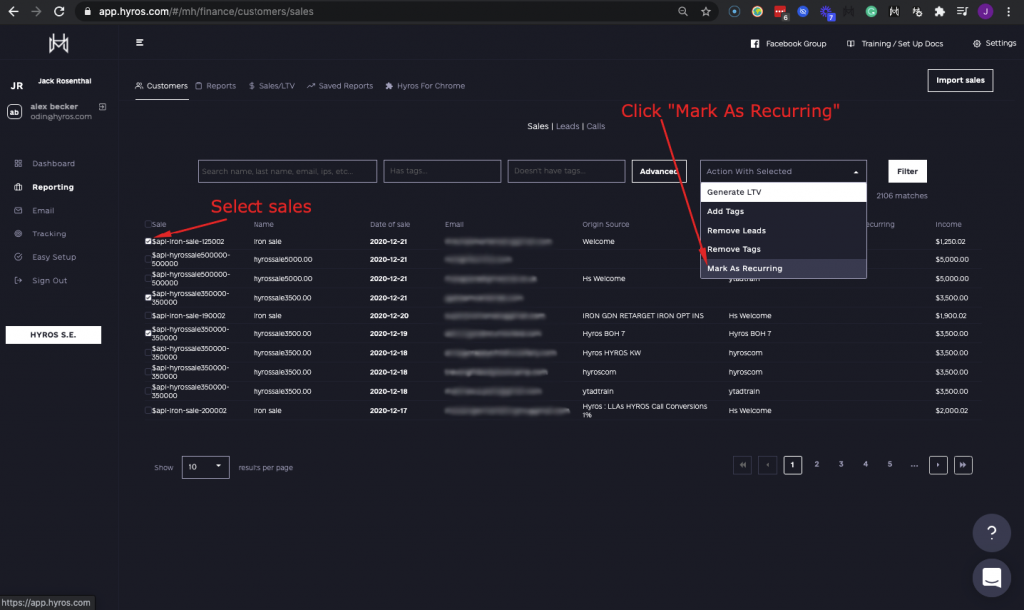Toggle the hamburger sidebar menu icon

pyautogui.click(x=139, y=42)
